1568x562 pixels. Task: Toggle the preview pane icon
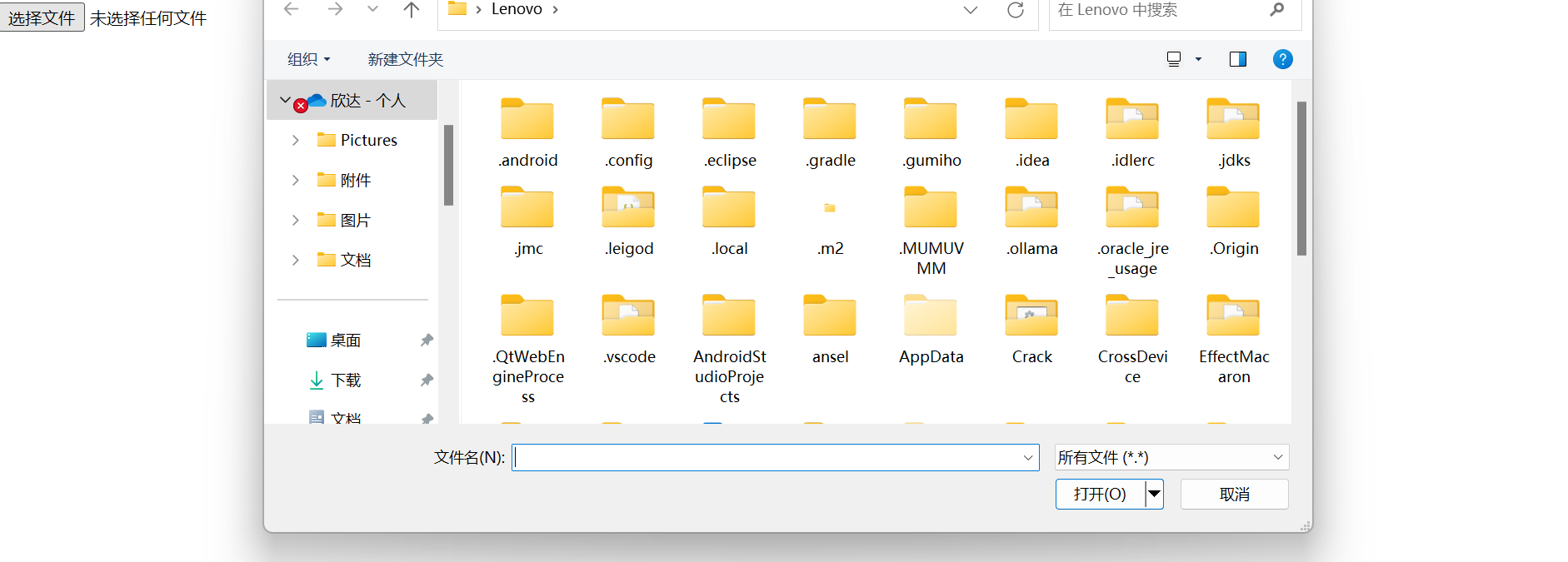coord(1237,59)
